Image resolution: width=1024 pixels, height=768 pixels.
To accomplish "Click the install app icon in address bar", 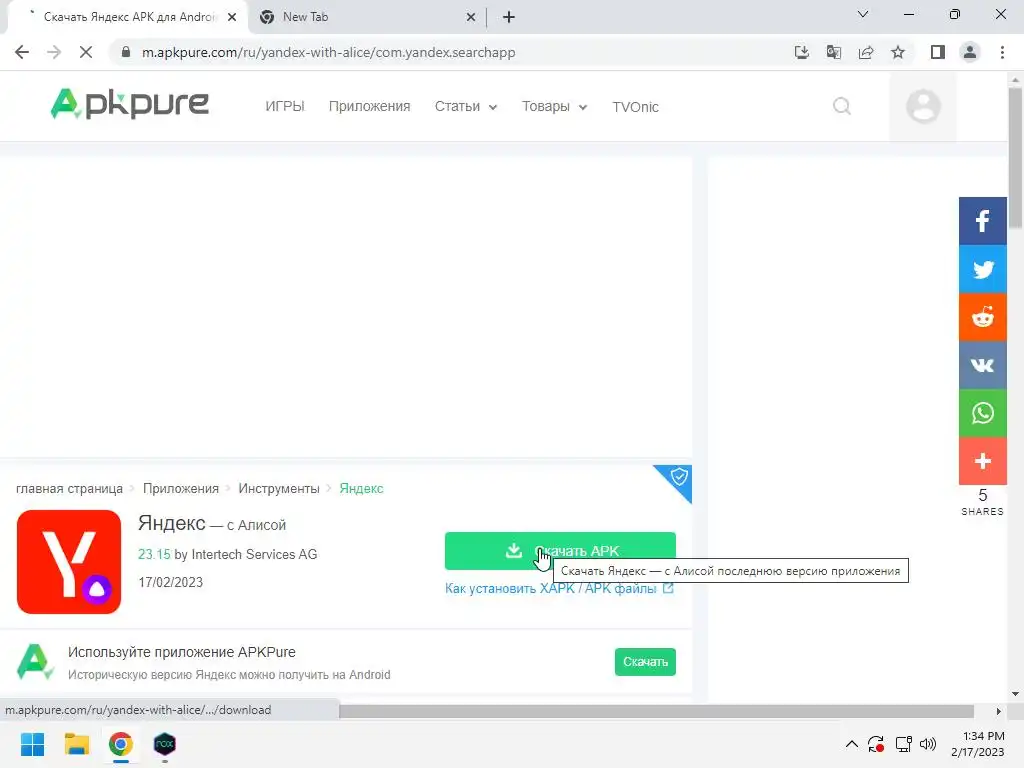I will point(801,52).
